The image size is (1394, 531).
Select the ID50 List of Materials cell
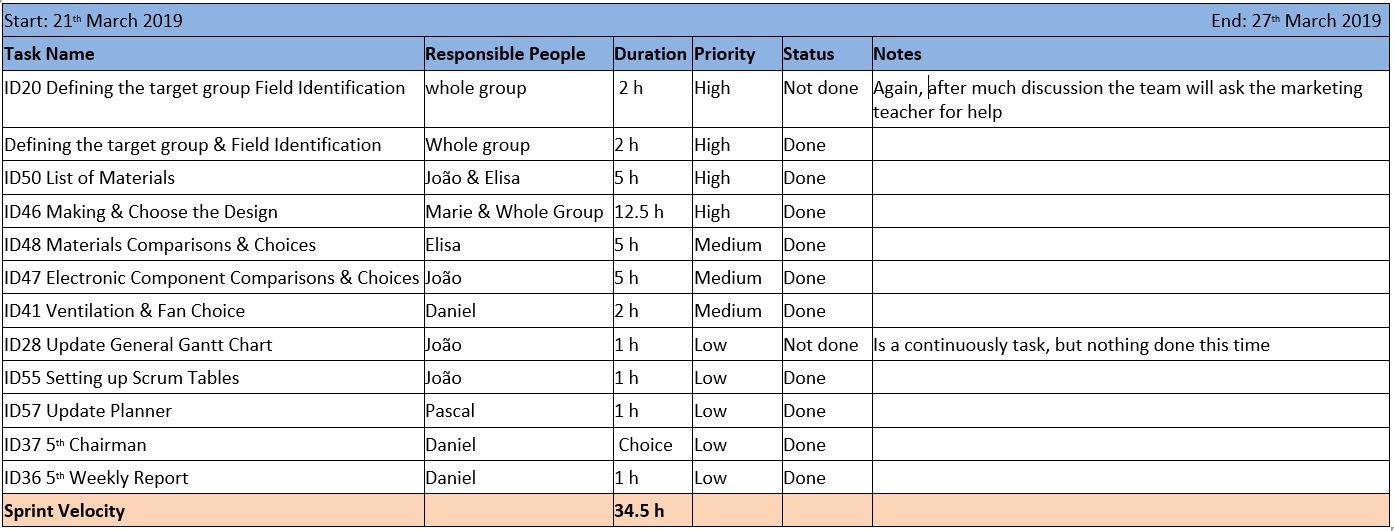pos(90,178)
